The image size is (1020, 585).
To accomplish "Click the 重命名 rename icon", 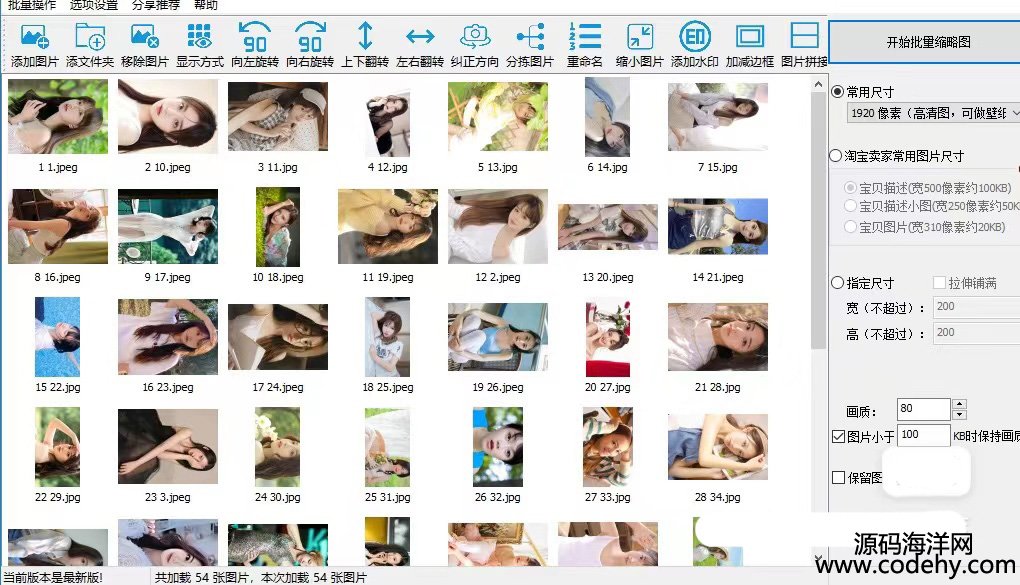I will 585,36.
